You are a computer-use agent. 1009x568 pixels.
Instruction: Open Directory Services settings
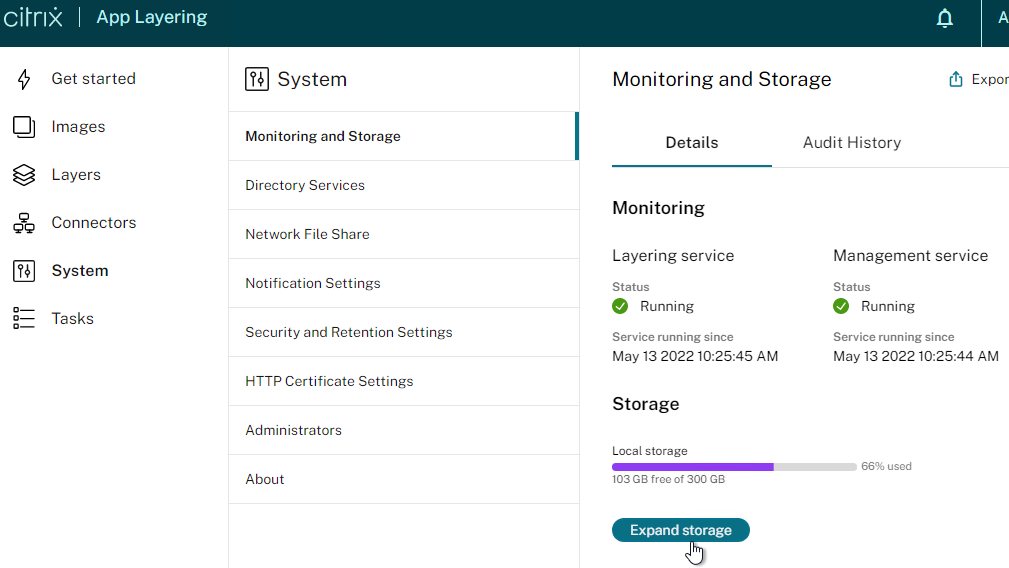(403, 185)
